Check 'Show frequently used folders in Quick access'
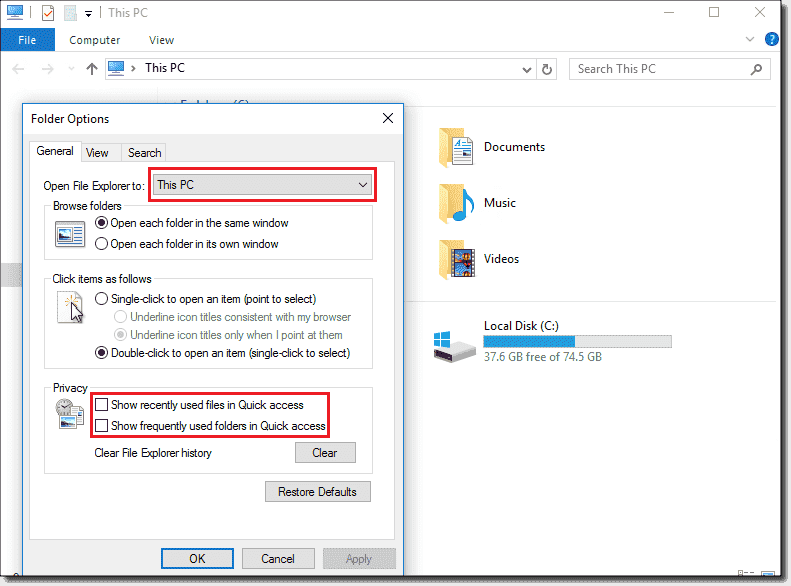 tap(210, 426)
